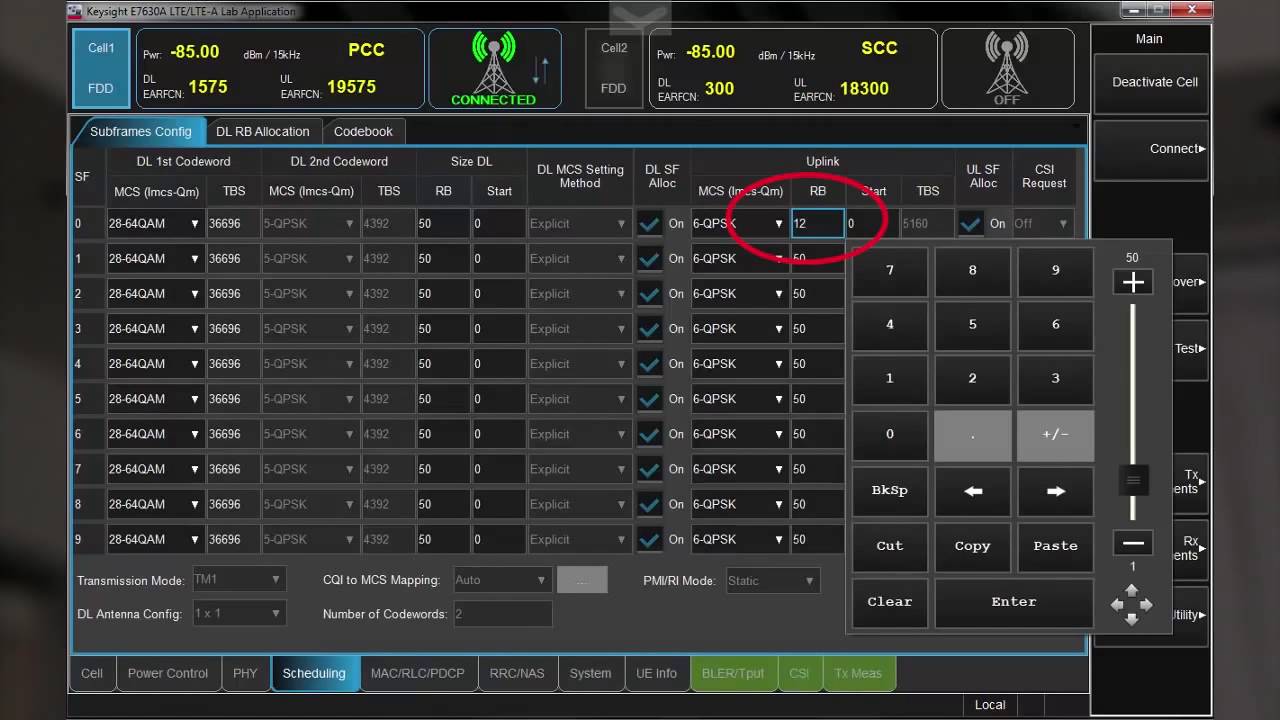This screenshot has height=720, width=1280.
Task: Switch to the DL RB Allocation tab
Action: coord(263,131)
